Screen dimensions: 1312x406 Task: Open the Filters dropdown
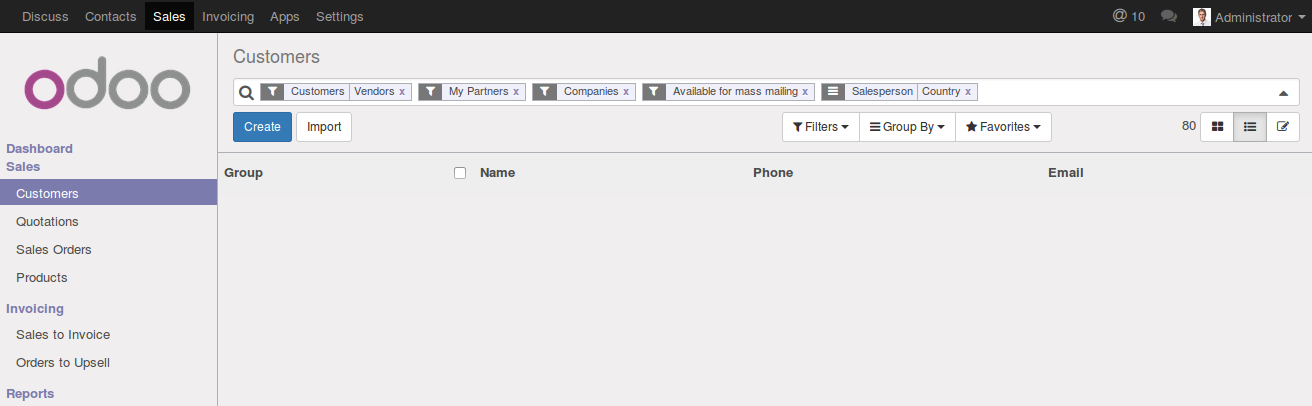[x=820, y=127]
